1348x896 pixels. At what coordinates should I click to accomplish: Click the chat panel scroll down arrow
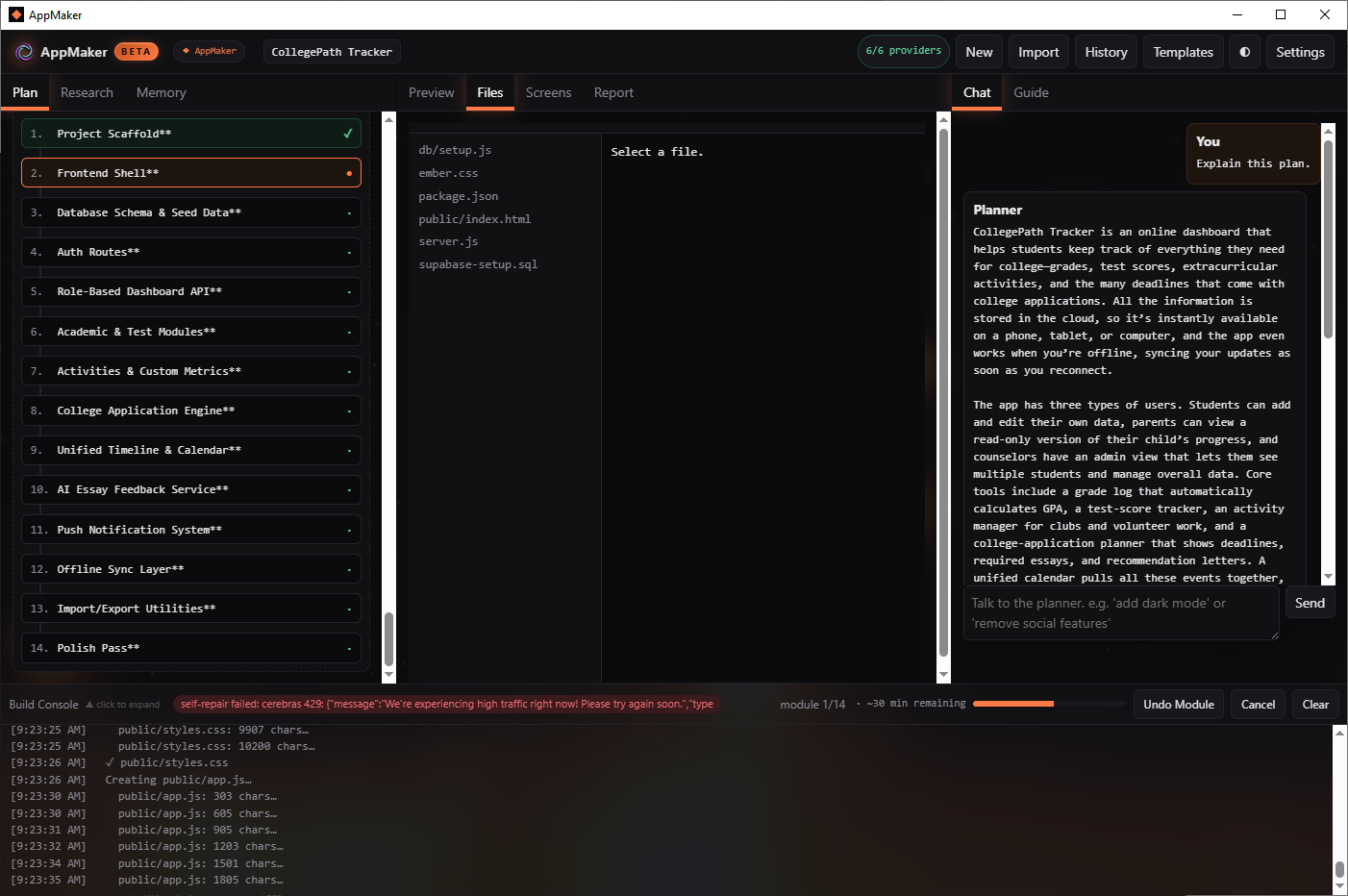[x=1328, y=577]
